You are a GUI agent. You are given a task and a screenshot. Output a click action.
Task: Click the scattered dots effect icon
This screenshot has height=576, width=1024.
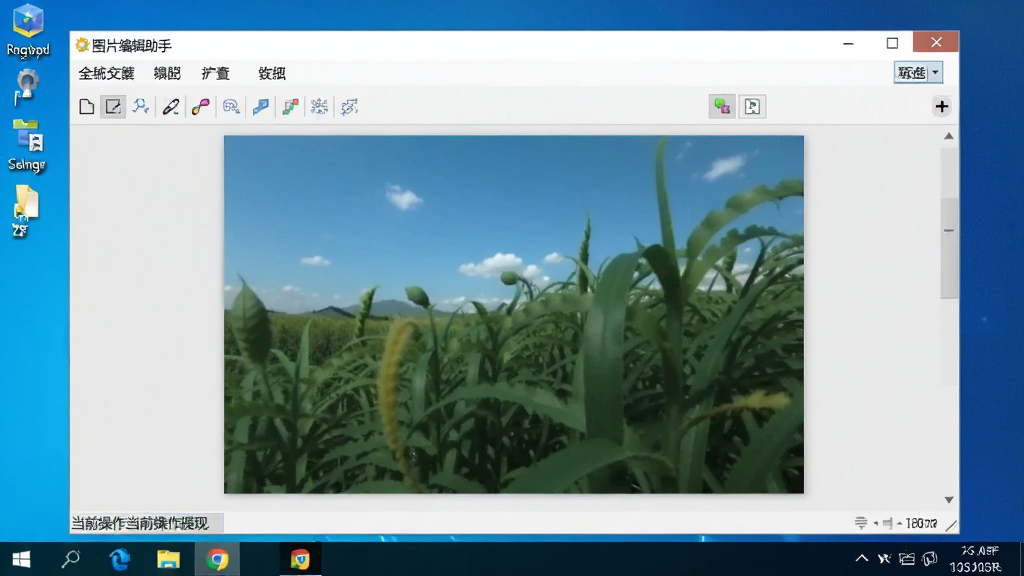[x=319, y=106]
